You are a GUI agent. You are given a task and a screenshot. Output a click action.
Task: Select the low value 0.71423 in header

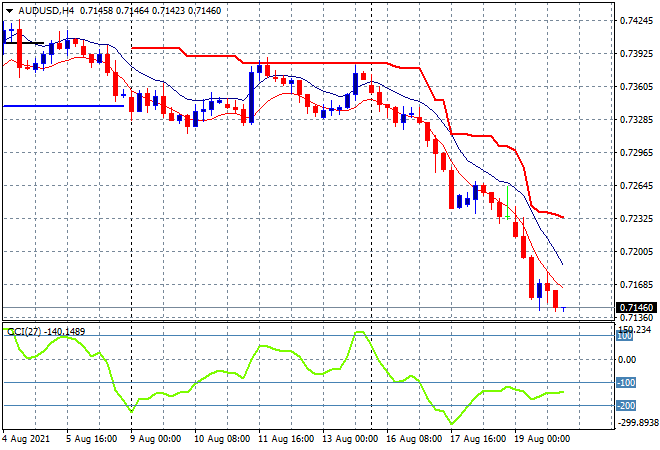point(168,11)
